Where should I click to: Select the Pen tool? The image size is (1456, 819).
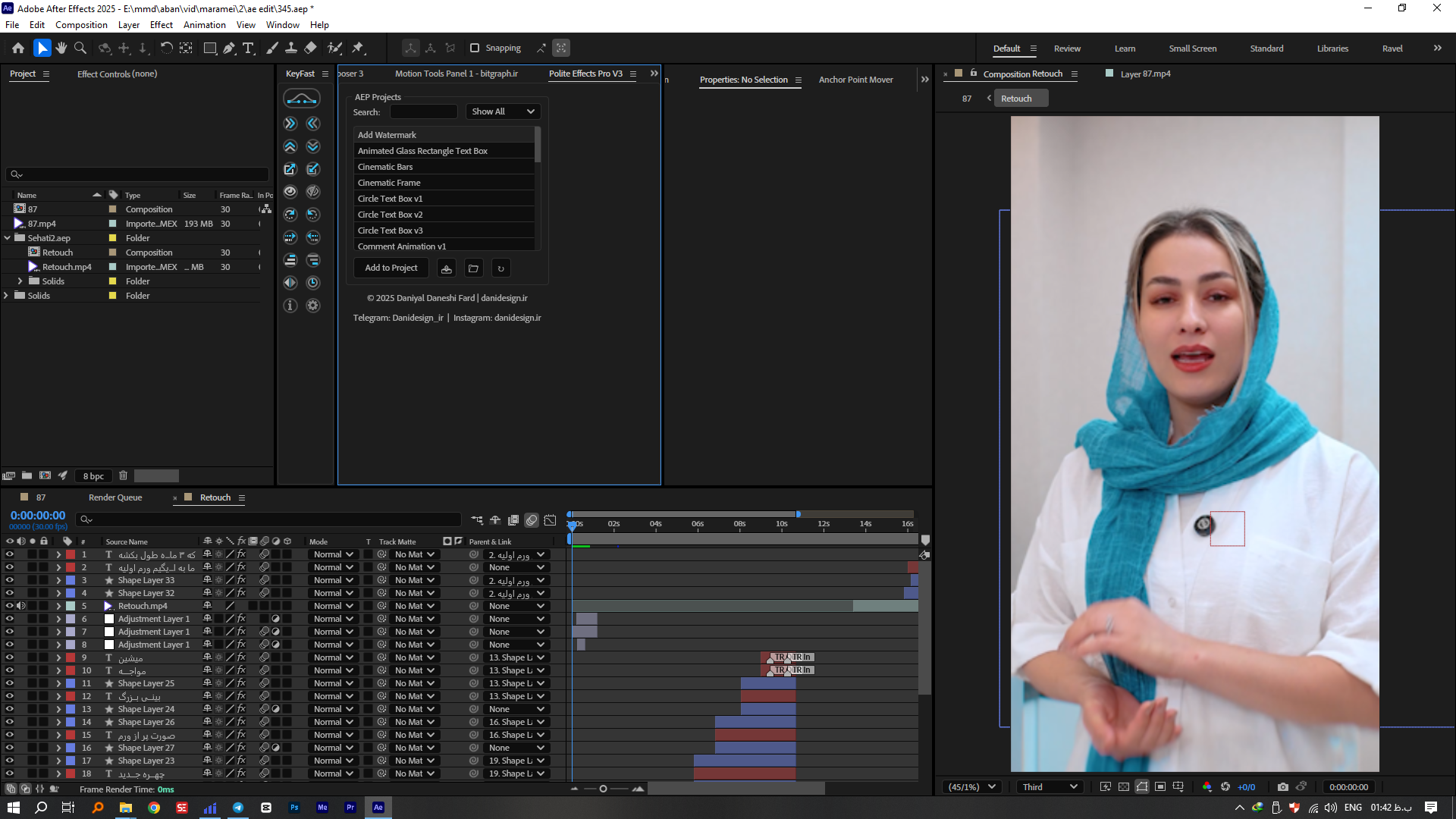229,48
